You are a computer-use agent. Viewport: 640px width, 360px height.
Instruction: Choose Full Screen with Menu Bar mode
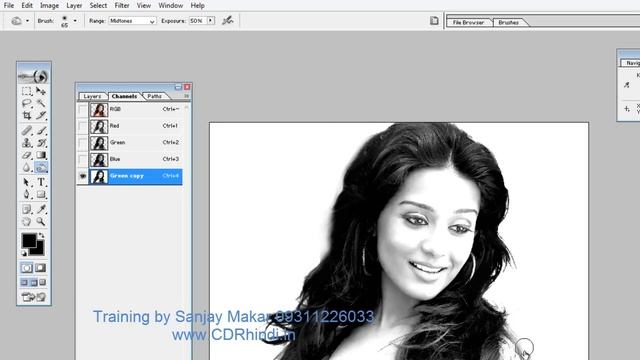[34, 282]
